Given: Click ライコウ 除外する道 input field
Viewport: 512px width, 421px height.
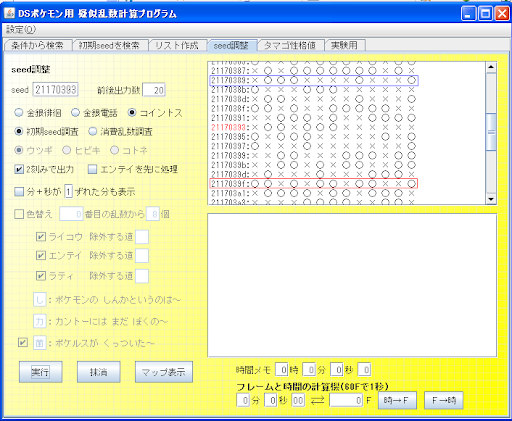Looking at the screenshot, I should 142,237.
